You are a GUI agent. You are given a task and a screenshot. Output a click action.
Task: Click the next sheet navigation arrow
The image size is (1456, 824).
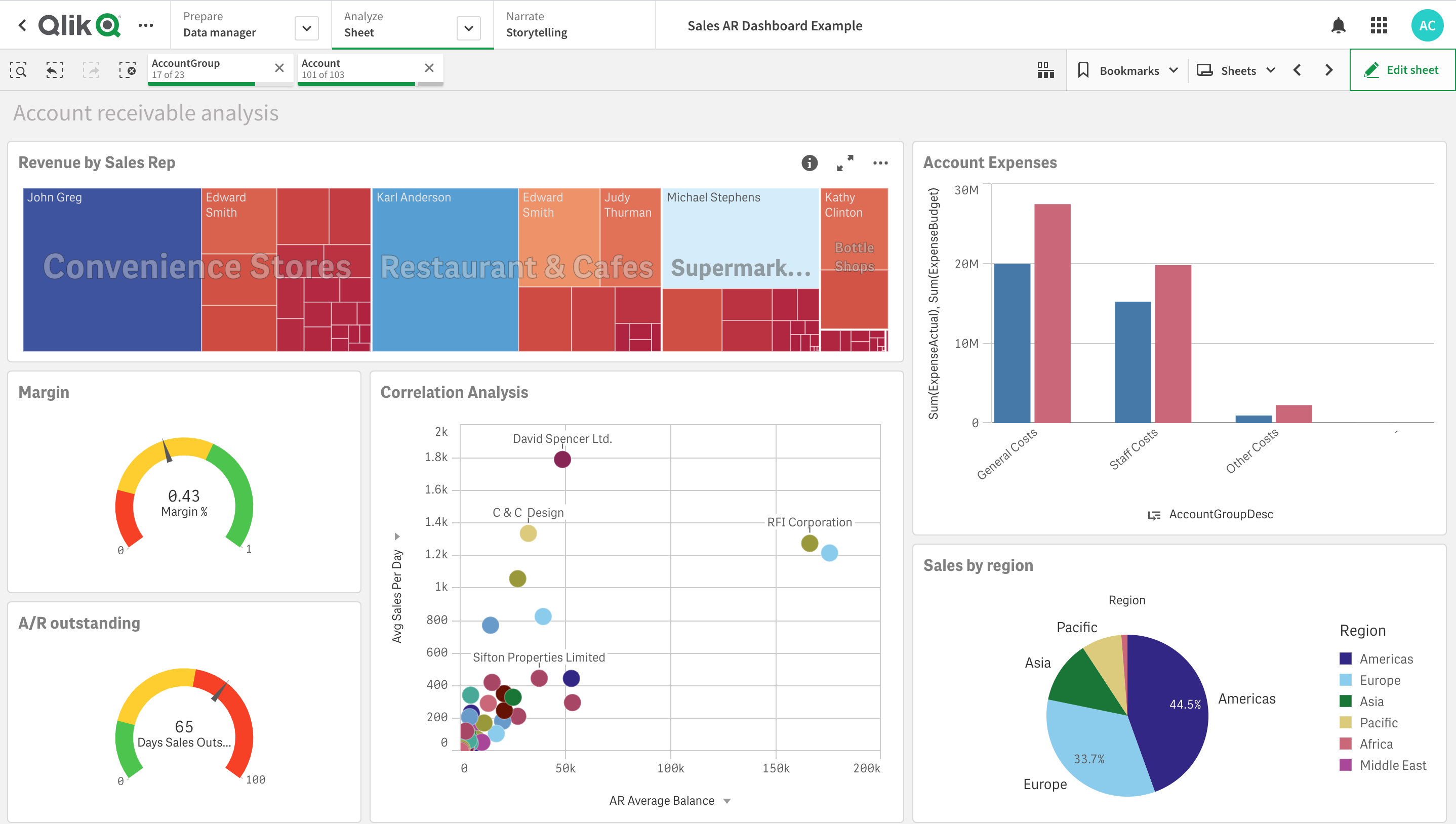(x=1330, y=69)
